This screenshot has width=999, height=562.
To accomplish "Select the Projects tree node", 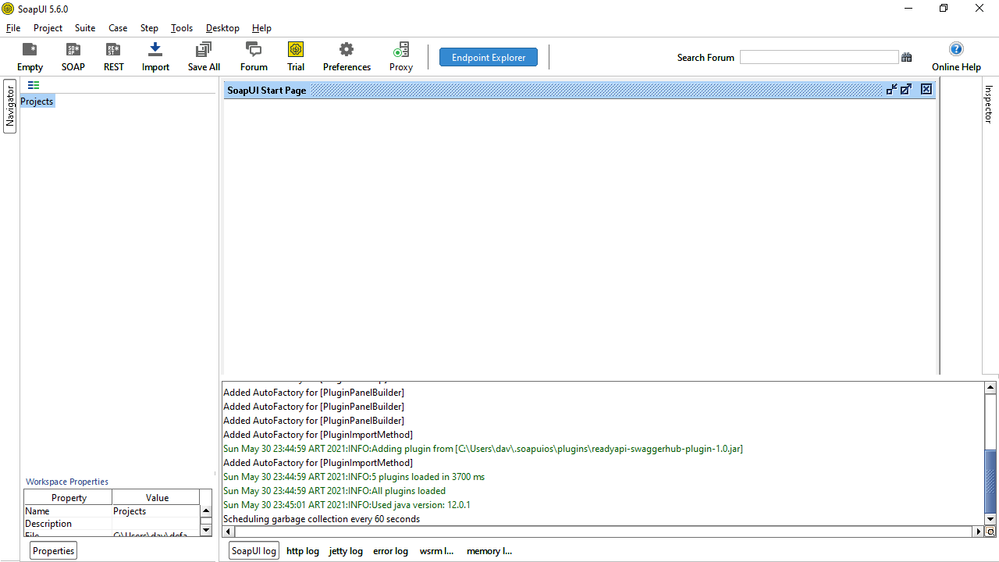I will click(x=37, y=101).
